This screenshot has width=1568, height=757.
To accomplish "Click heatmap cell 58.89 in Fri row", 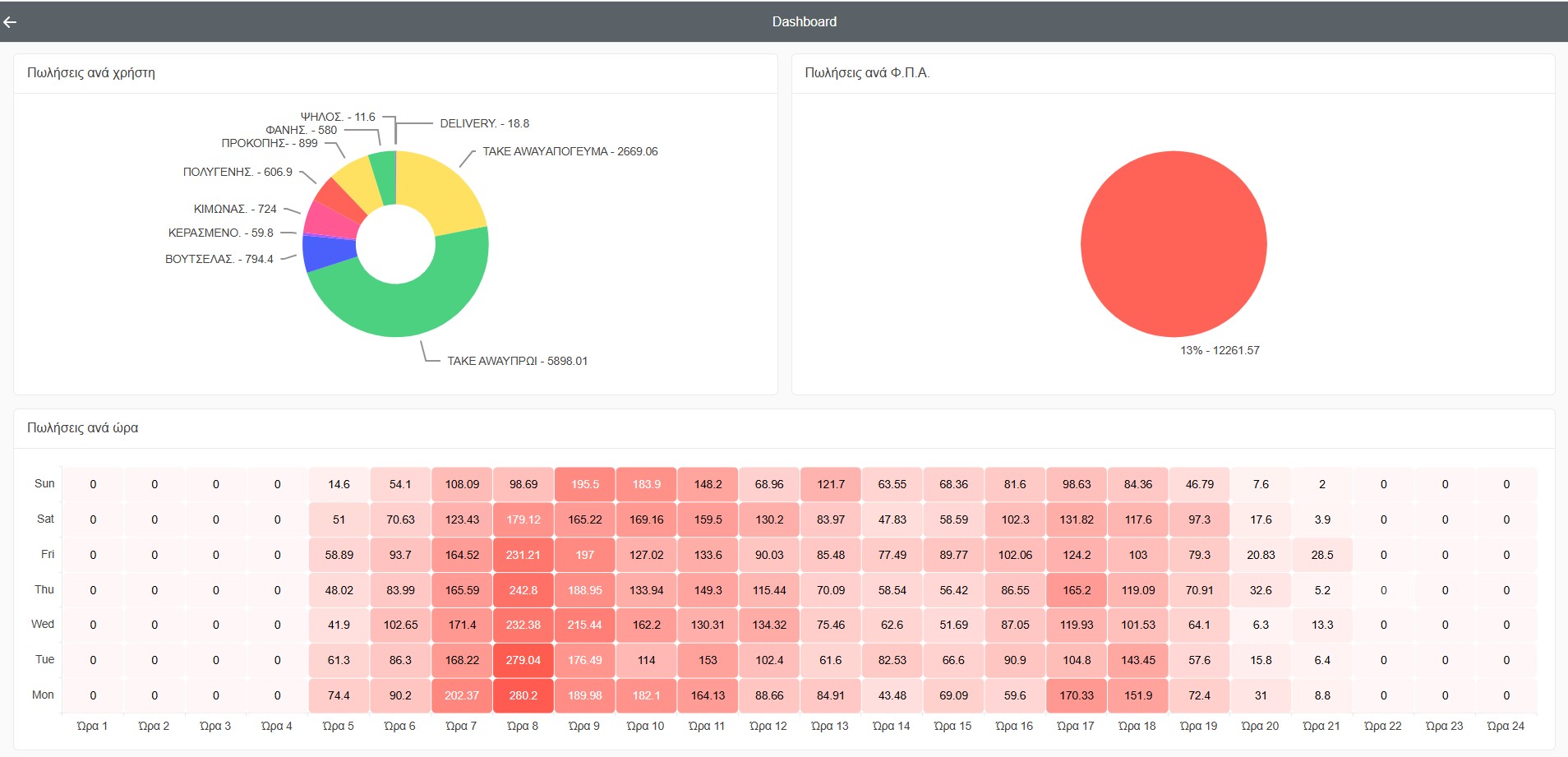I will [x=339, y=555].
